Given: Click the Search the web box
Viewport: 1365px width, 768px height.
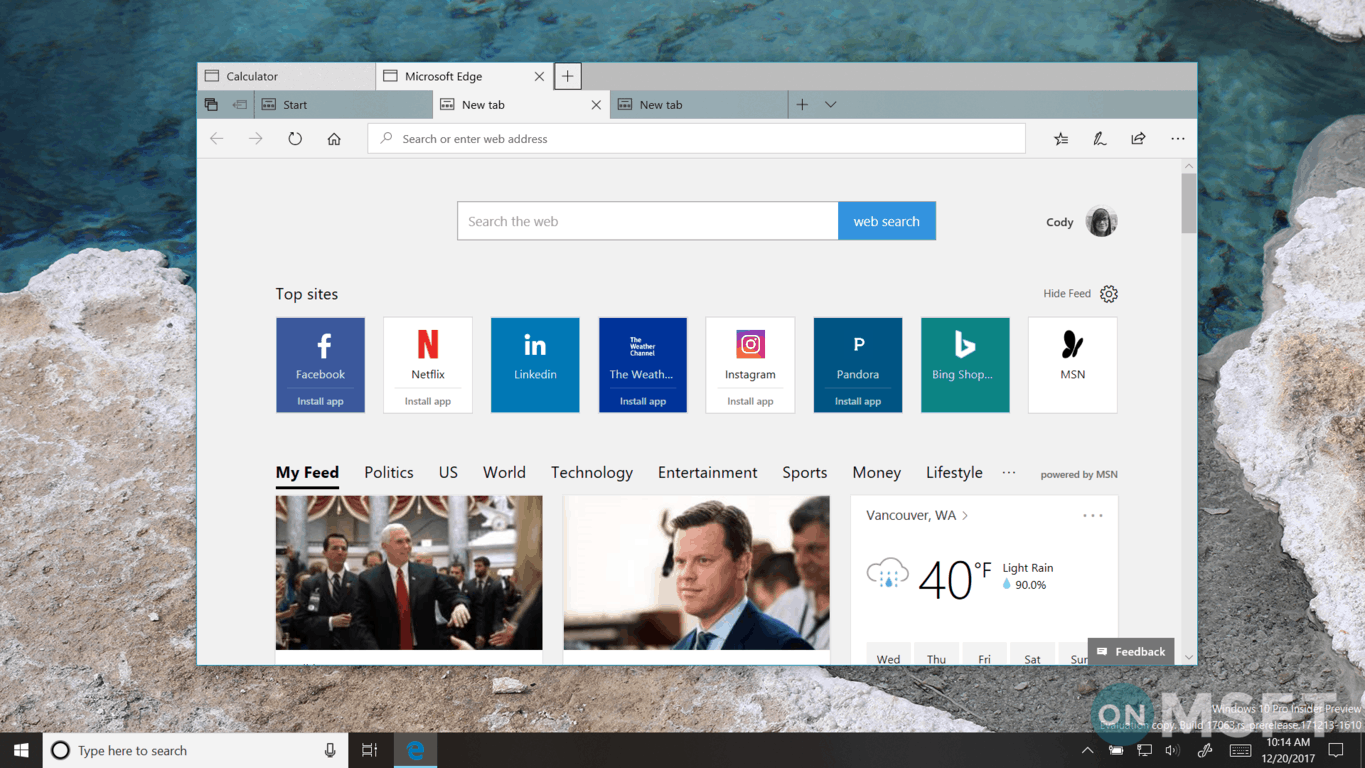Looking at the screenshot, I should tap(648, 221).
